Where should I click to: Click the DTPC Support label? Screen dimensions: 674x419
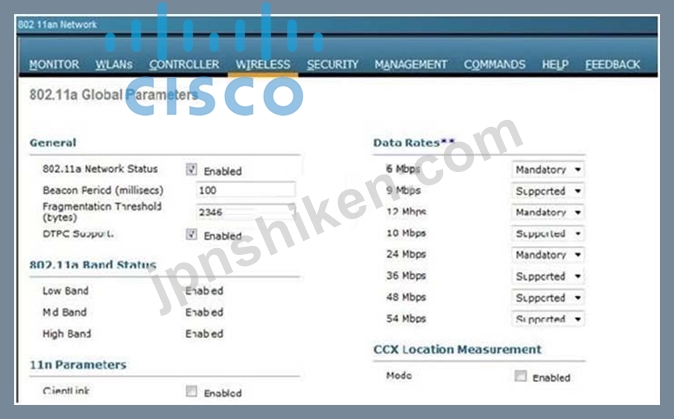tap(78, 234)
